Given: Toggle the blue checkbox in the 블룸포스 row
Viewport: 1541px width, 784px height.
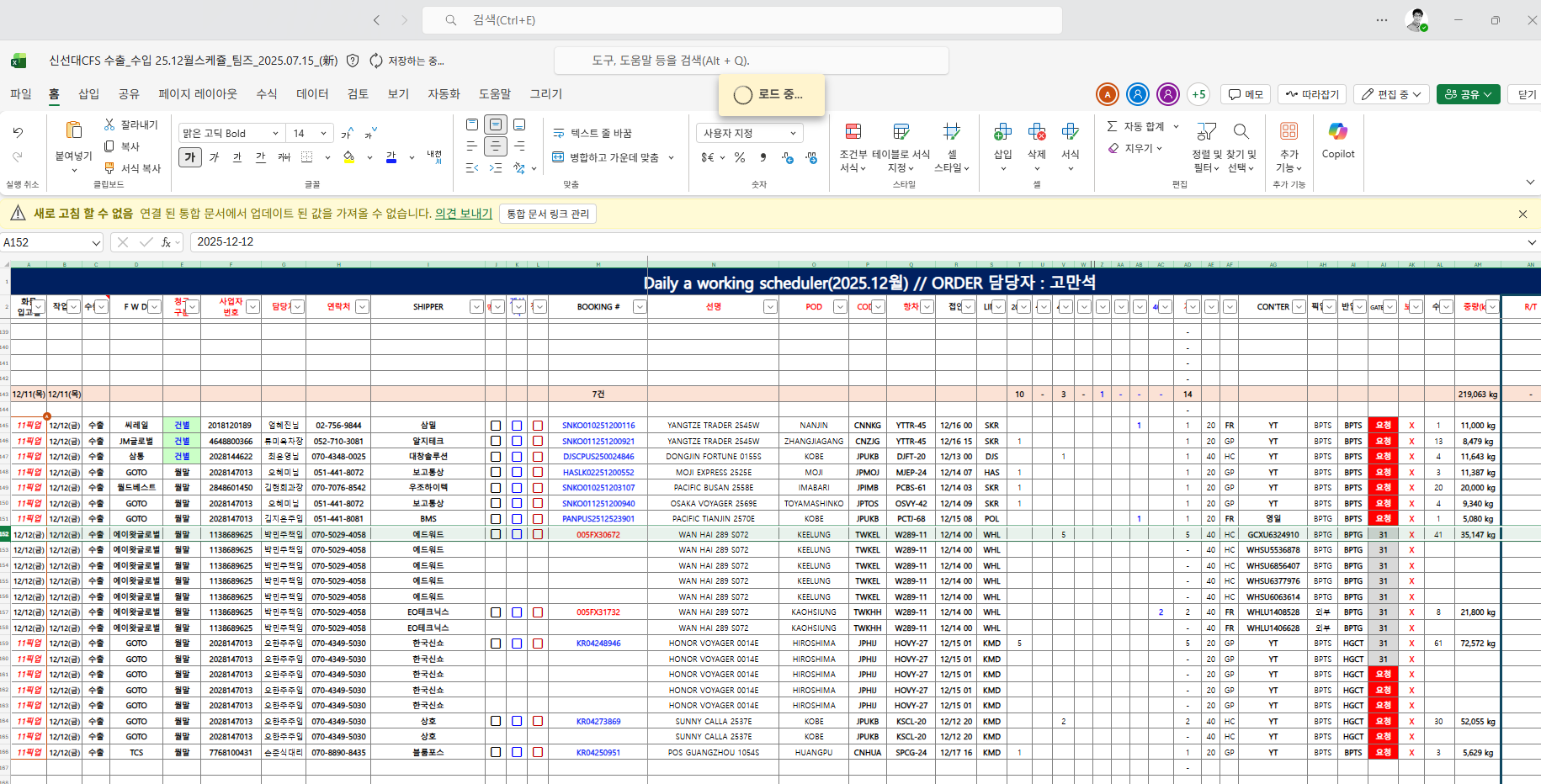Looking at the screenshot, I should pos(517,753).
